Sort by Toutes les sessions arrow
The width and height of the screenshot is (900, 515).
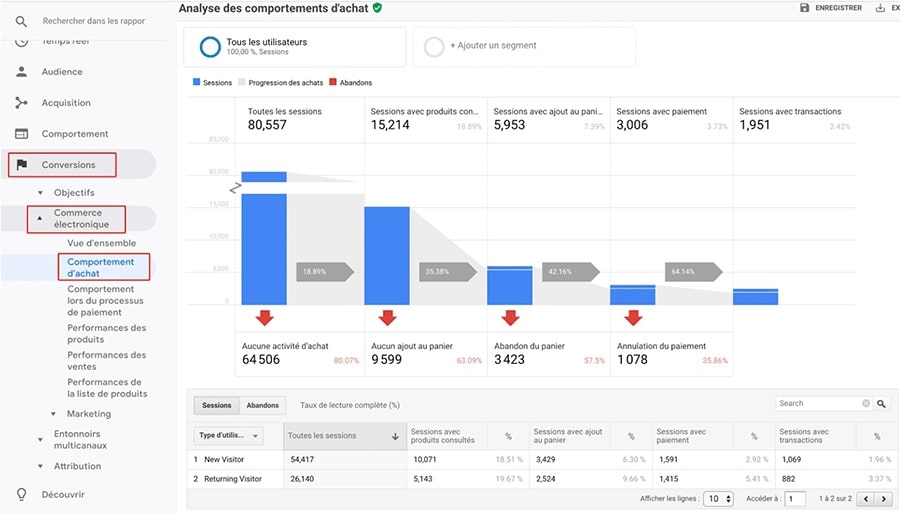pyautogui.click(x=395, y=436)
